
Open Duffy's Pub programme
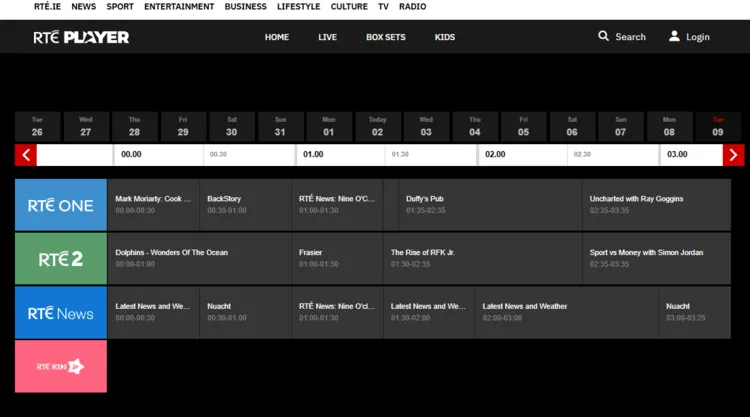[490, 205]
